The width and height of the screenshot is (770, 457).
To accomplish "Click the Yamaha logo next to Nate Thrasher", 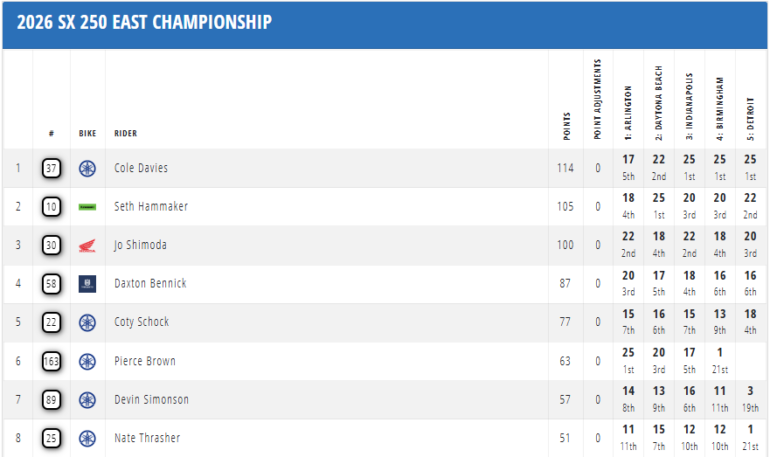I will 87,438.
